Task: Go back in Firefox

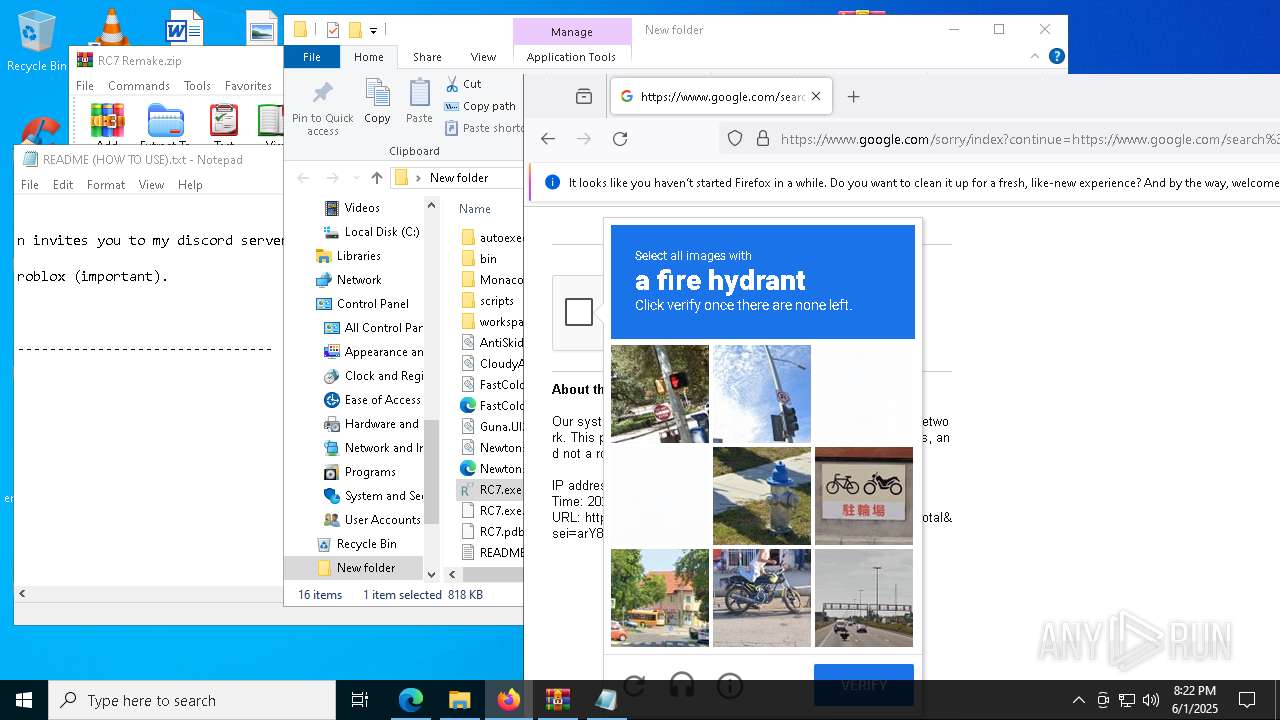Action: click(547, 139)
